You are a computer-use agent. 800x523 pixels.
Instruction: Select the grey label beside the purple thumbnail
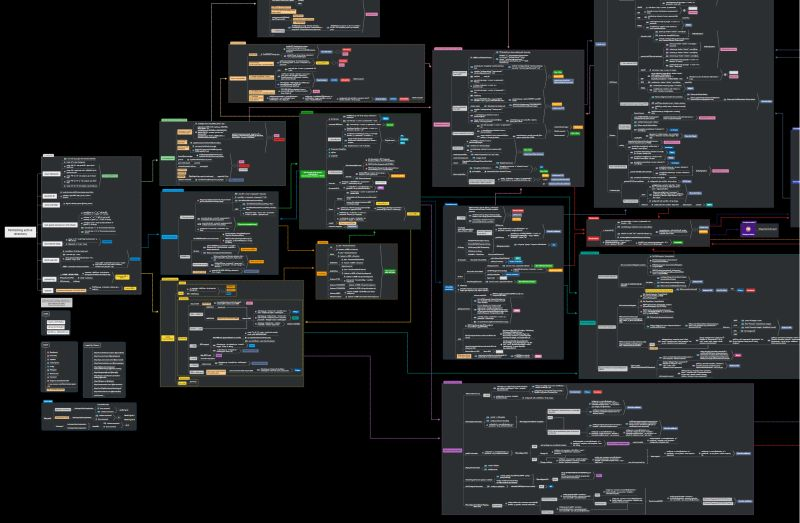(x=768, y=230)
